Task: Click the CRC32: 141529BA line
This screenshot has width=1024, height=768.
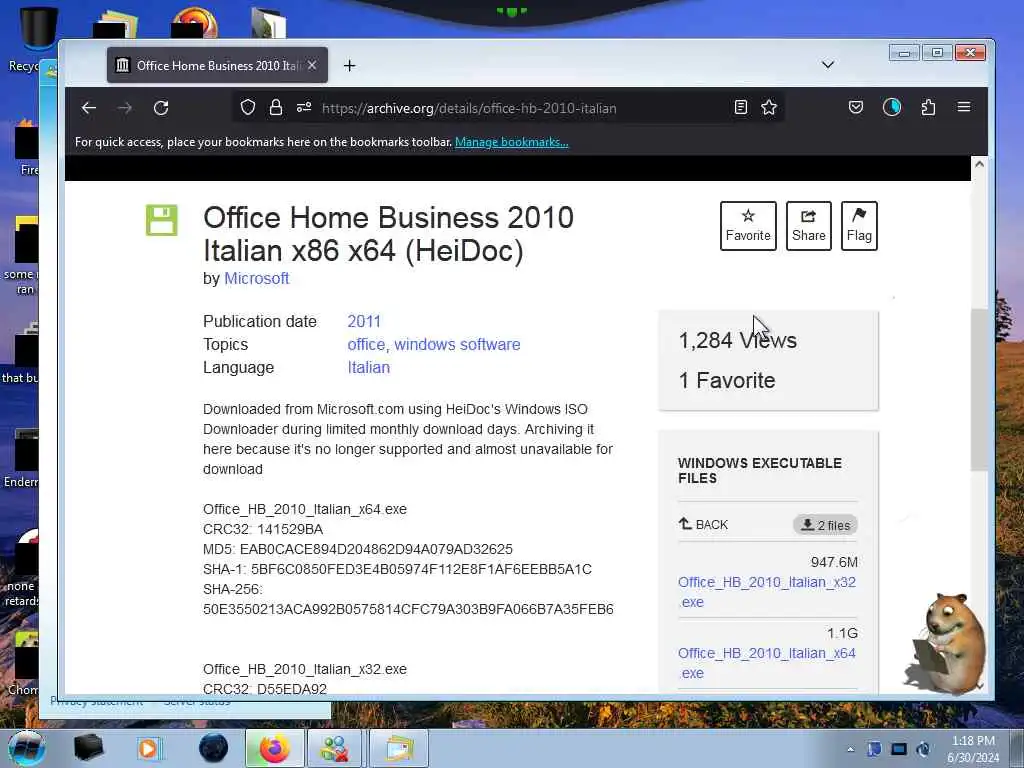Action: tap(263, 529)
